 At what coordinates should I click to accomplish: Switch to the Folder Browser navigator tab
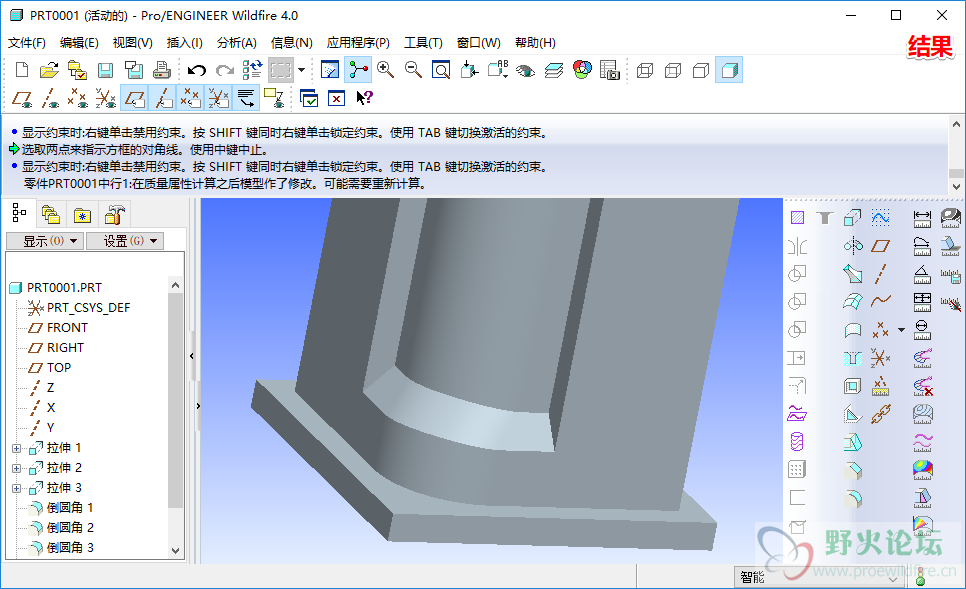pyautogui.click(x=51, y=214)
